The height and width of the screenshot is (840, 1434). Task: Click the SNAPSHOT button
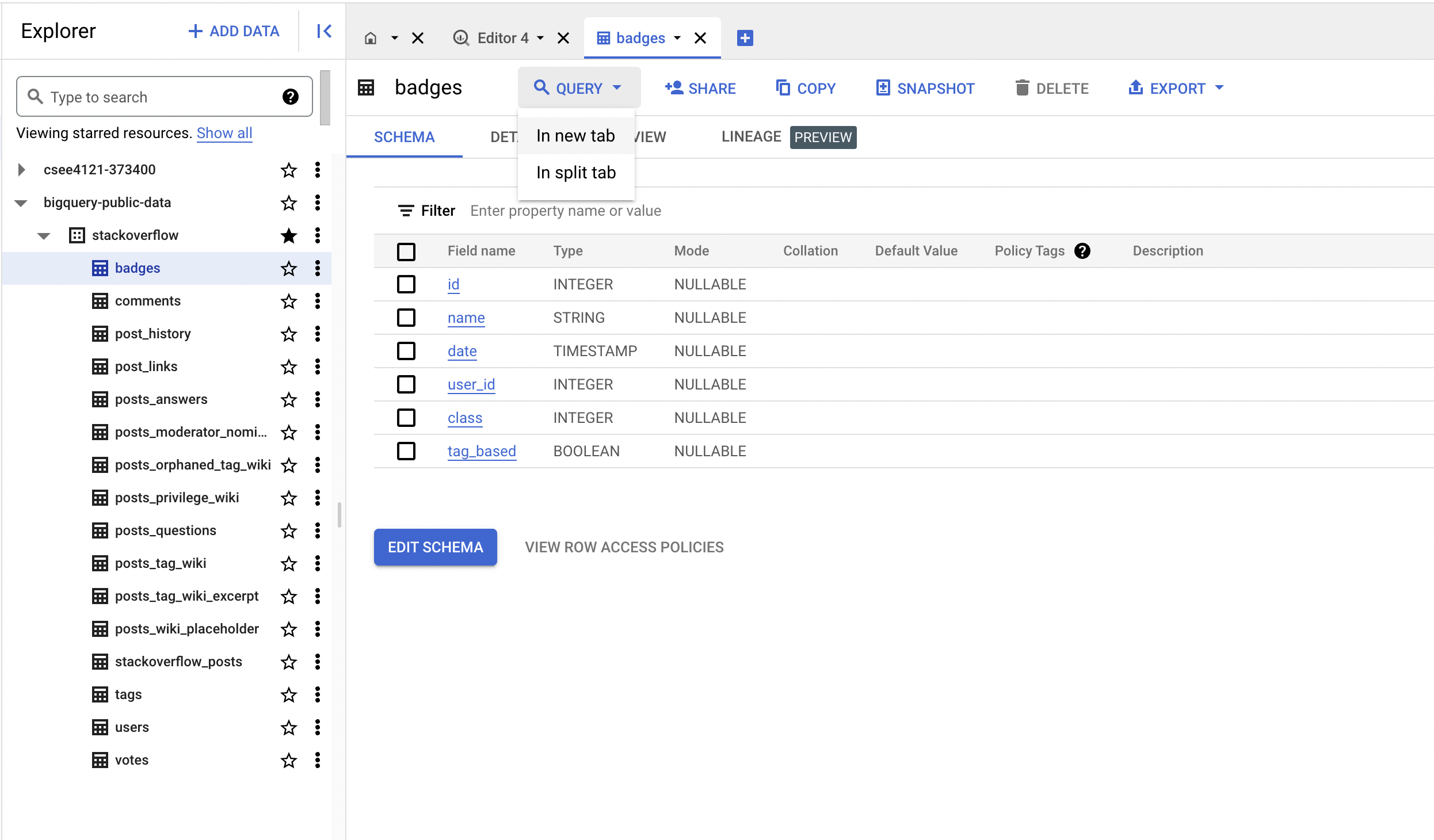click(925, 88)
